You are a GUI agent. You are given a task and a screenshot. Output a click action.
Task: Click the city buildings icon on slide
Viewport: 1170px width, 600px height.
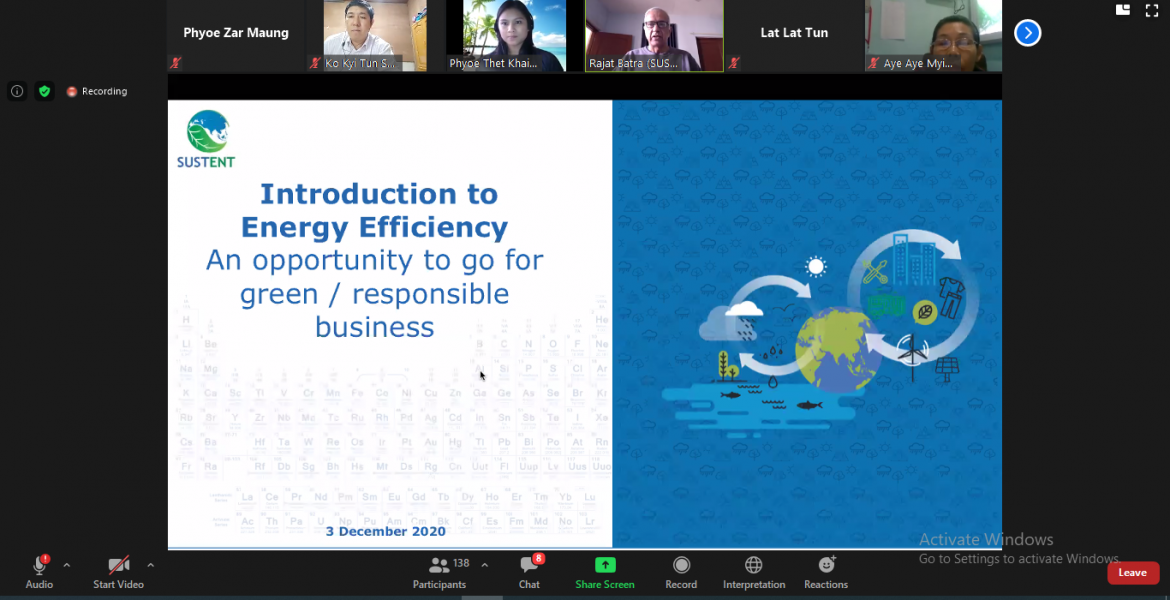(914, 260)
